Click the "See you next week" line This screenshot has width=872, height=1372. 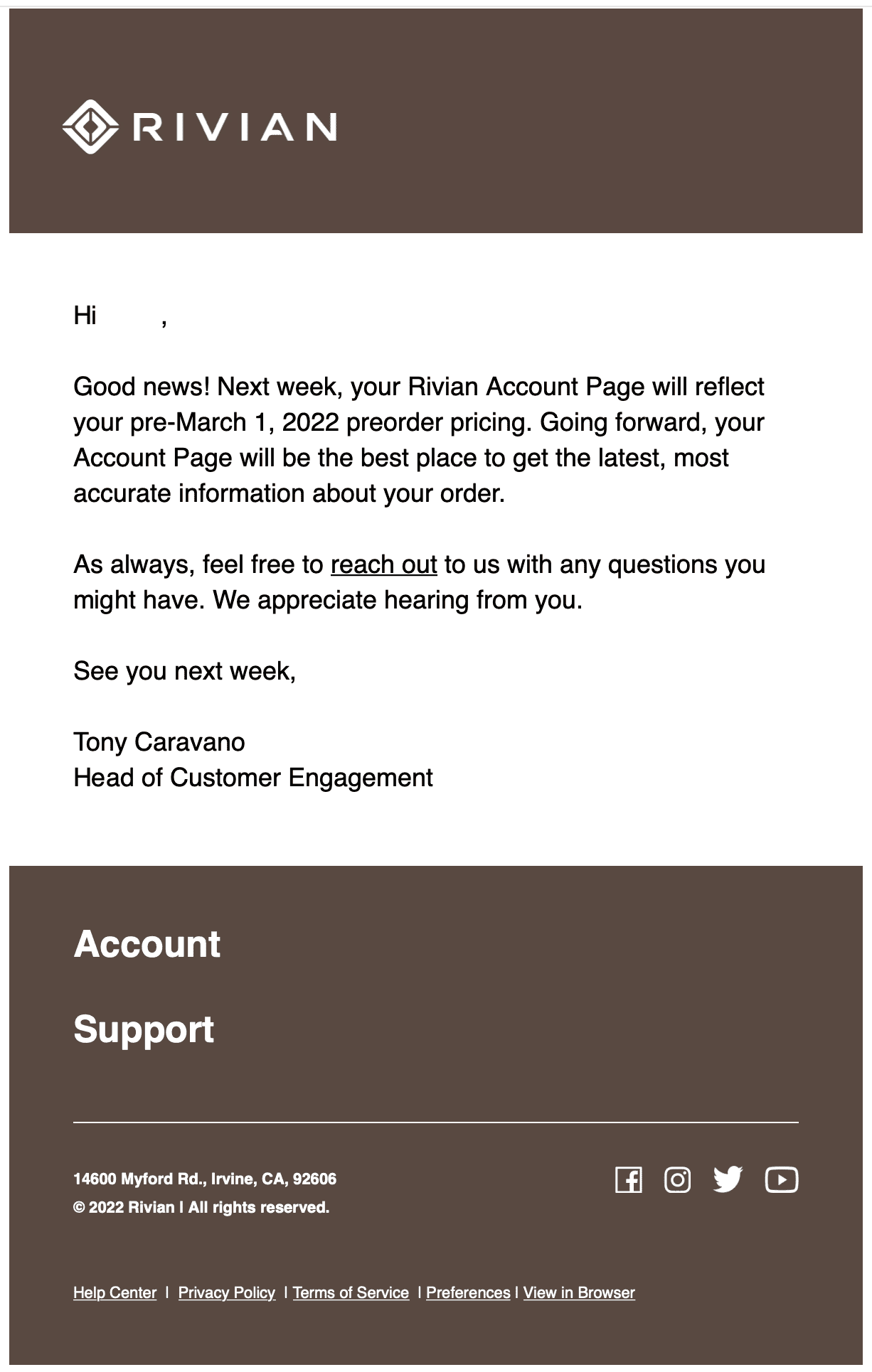pos(185,671)
